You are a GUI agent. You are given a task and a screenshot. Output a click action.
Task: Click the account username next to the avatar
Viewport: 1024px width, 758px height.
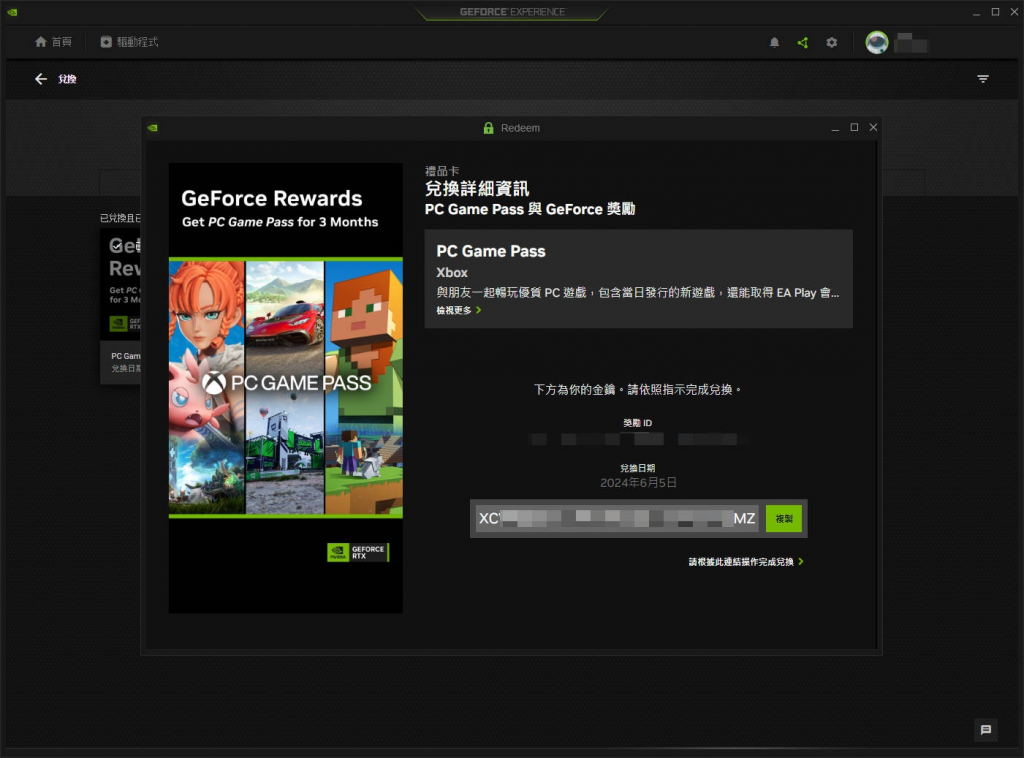coord(912,42)
